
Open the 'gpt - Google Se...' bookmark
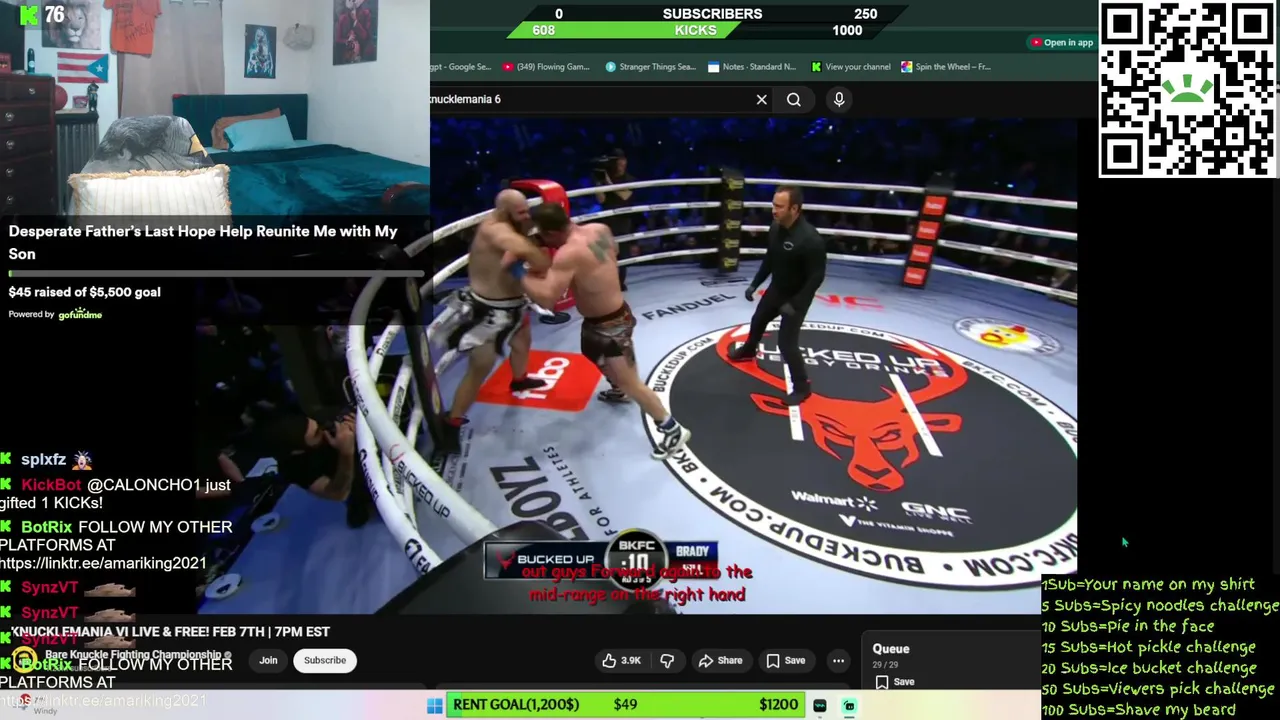click(460, 67)
